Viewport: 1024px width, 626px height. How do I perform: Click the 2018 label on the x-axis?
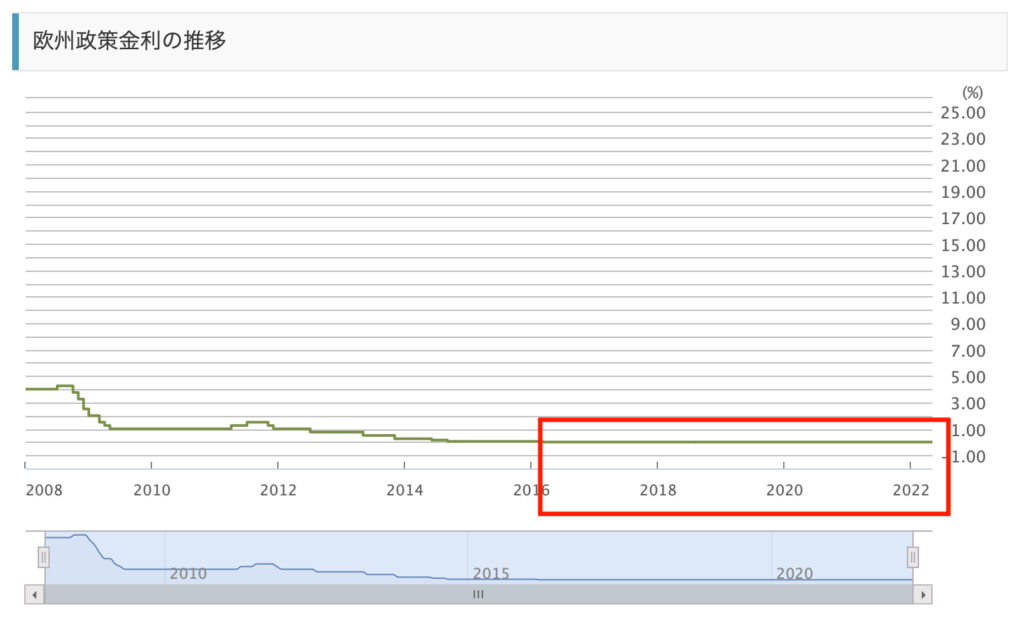click(x=657, y=491)
